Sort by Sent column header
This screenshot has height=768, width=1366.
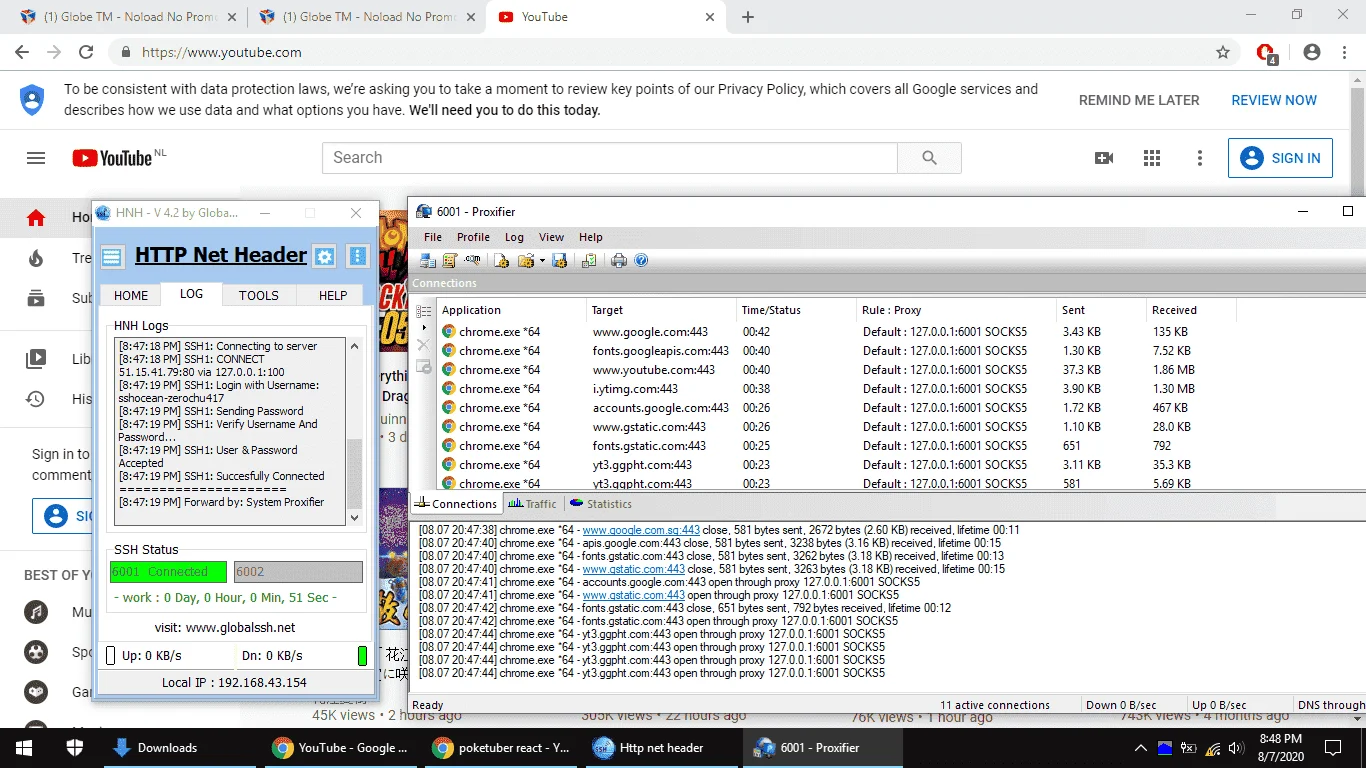pos(1101,310)
